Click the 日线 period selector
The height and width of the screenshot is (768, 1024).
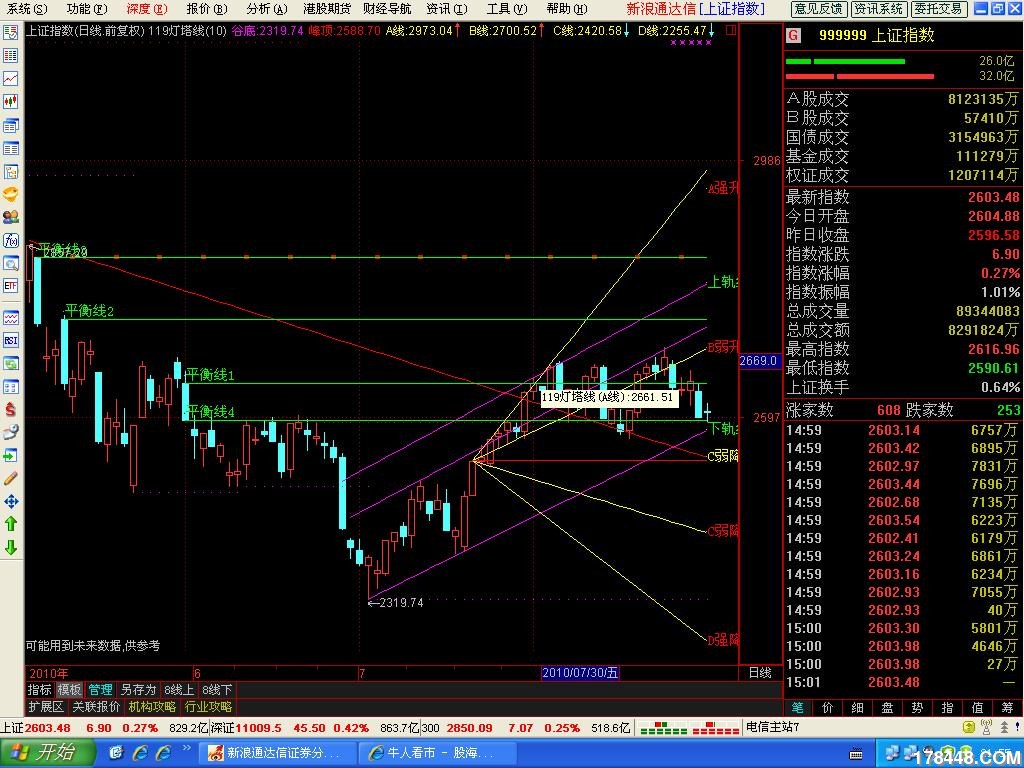(x=760, y=673)
